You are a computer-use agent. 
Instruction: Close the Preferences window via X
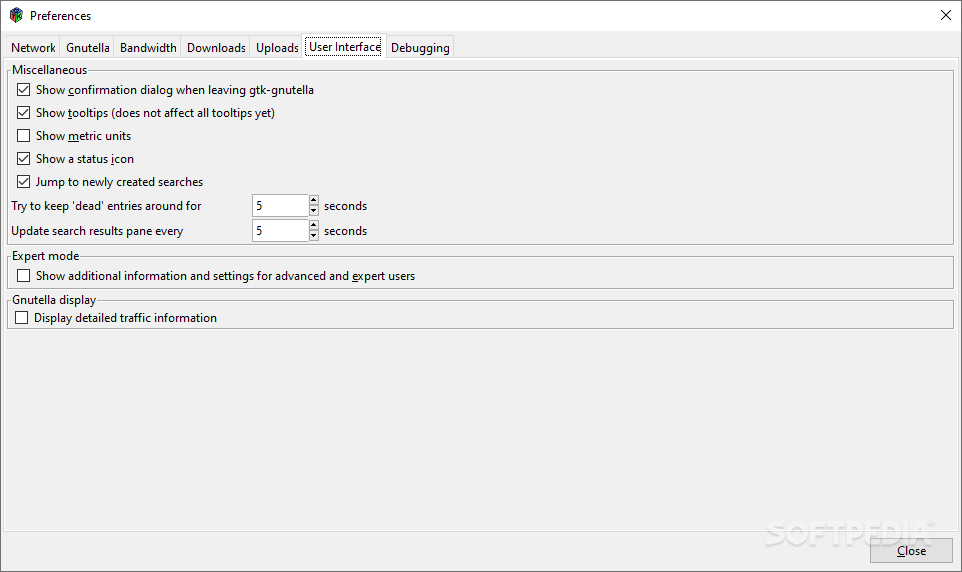pyautogui.click(x=945, y=15)
